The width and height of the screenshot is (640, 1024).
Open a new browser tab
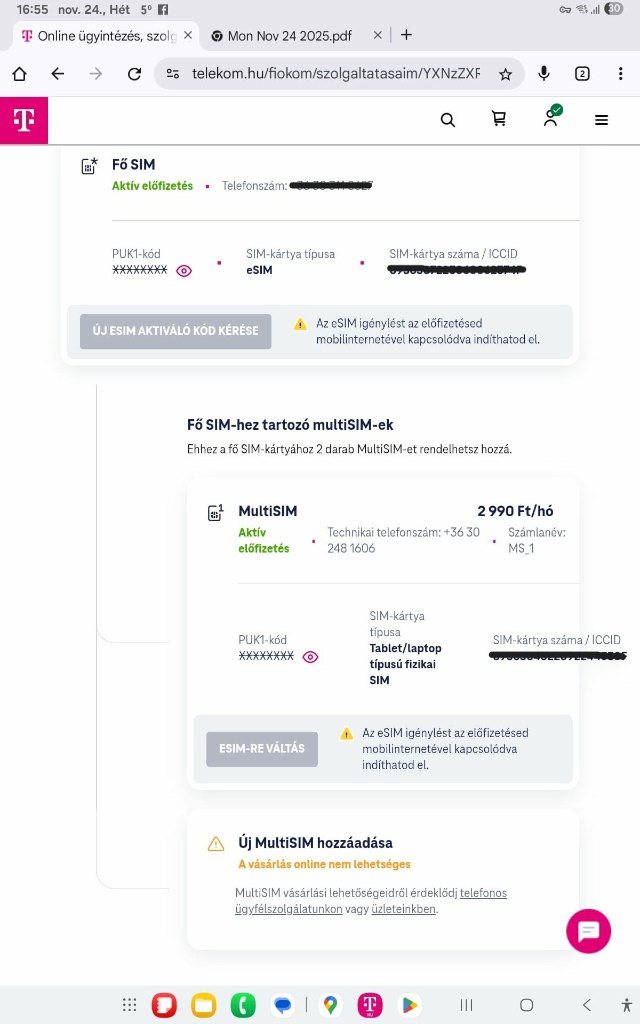[406, 35]
